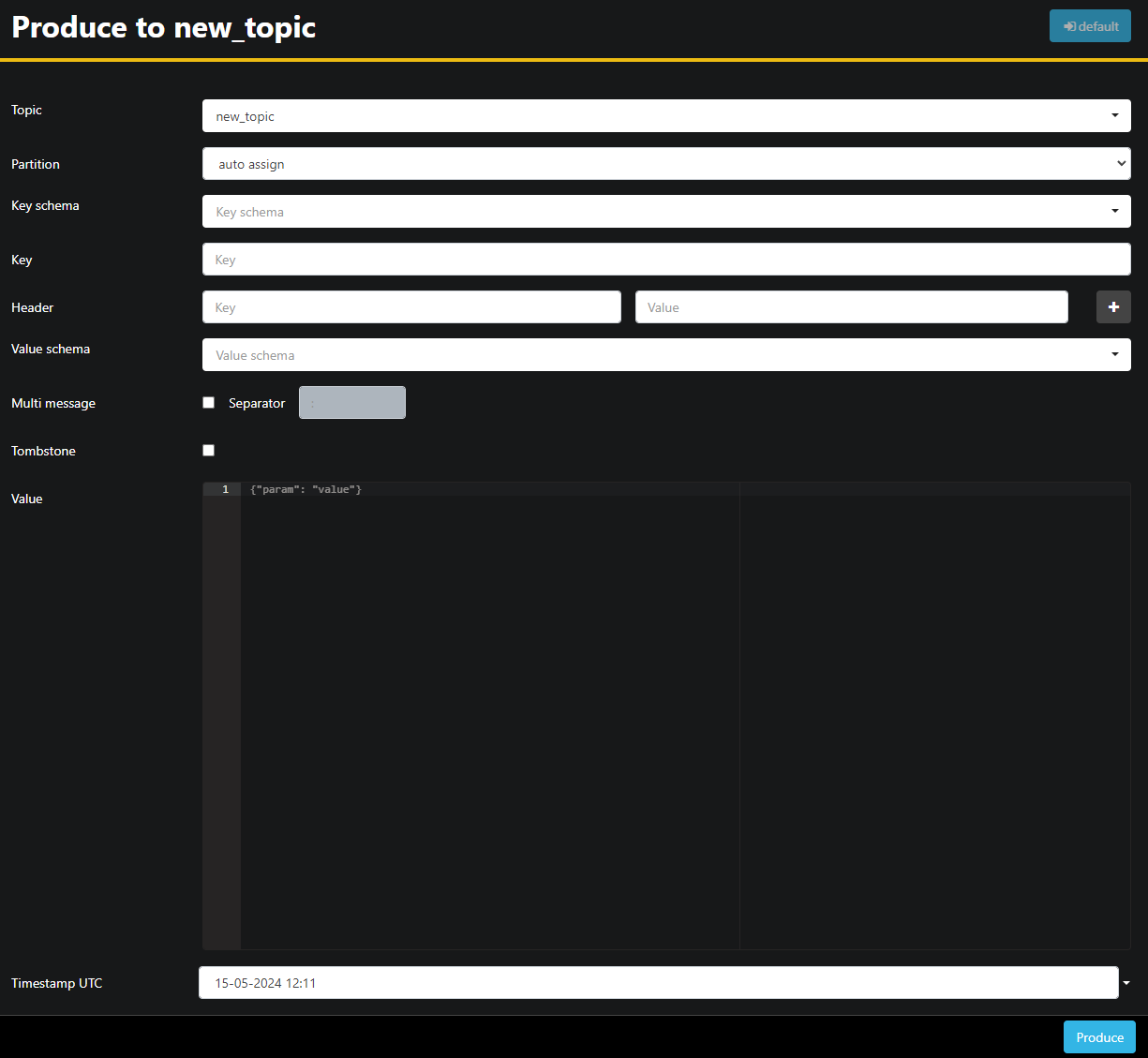Click the Header Key input field
The width and height of the screenshot is (1148, 1058).
point(411,307)
